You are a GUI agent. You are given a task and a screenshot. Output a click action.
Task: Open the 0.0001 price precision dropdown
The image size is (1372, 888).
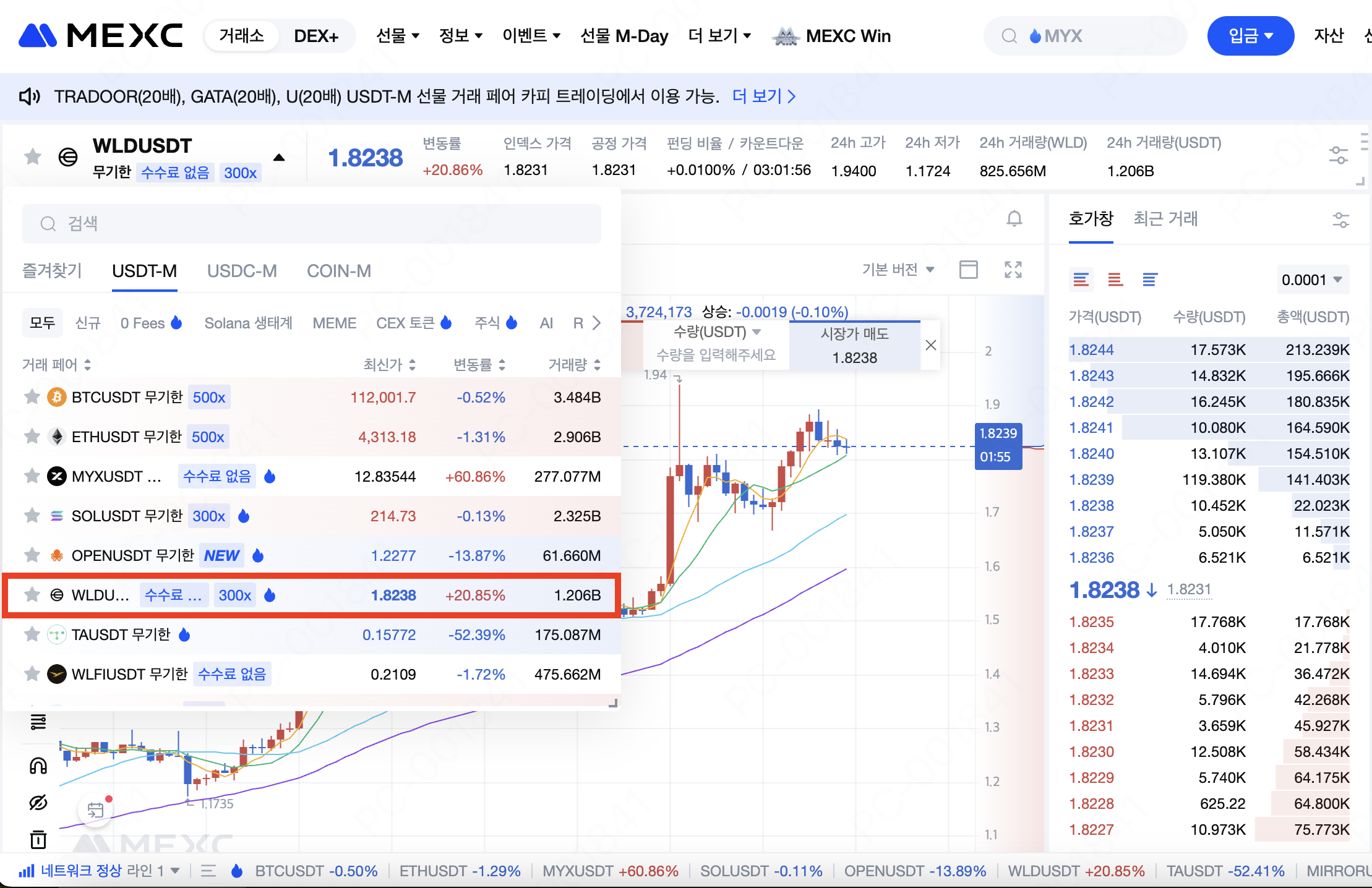(x=1311, y=280)
